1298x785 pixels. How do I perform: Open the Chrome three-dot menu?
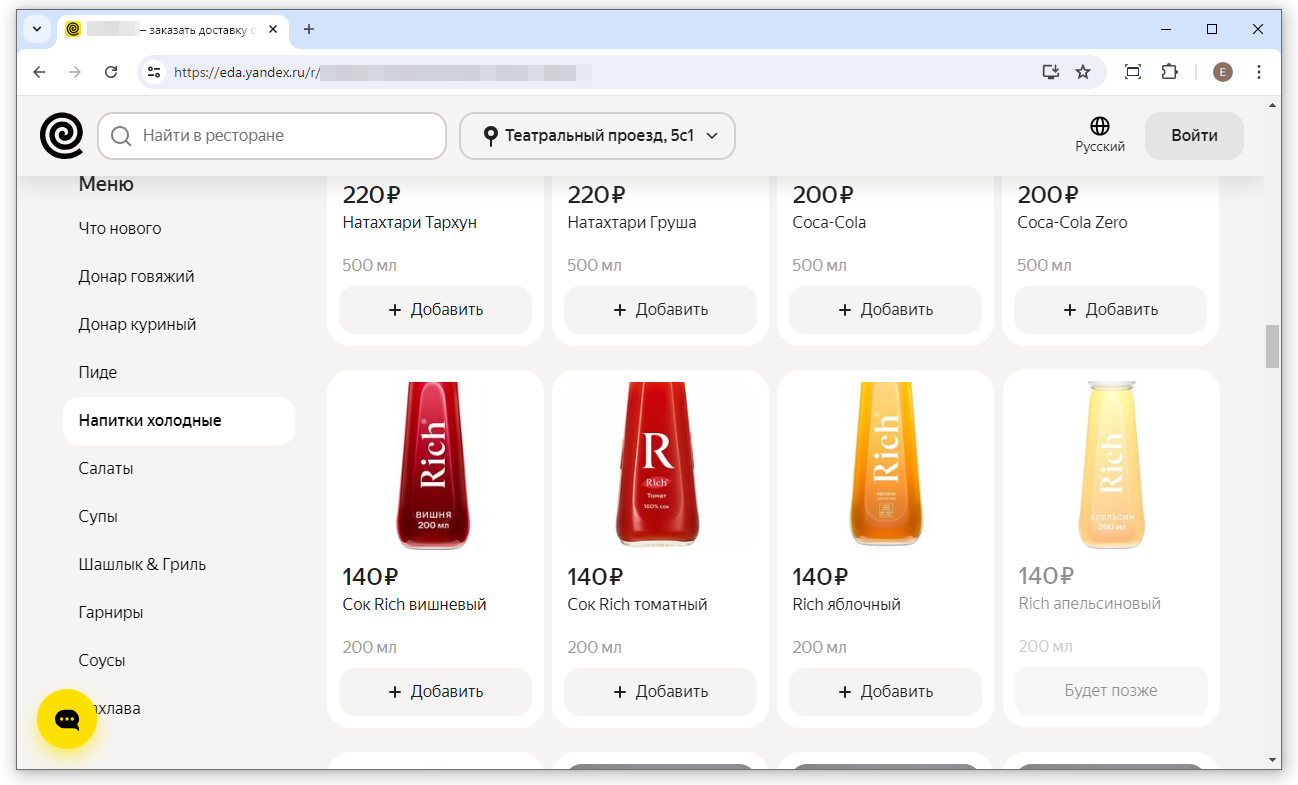[1259, 72]
